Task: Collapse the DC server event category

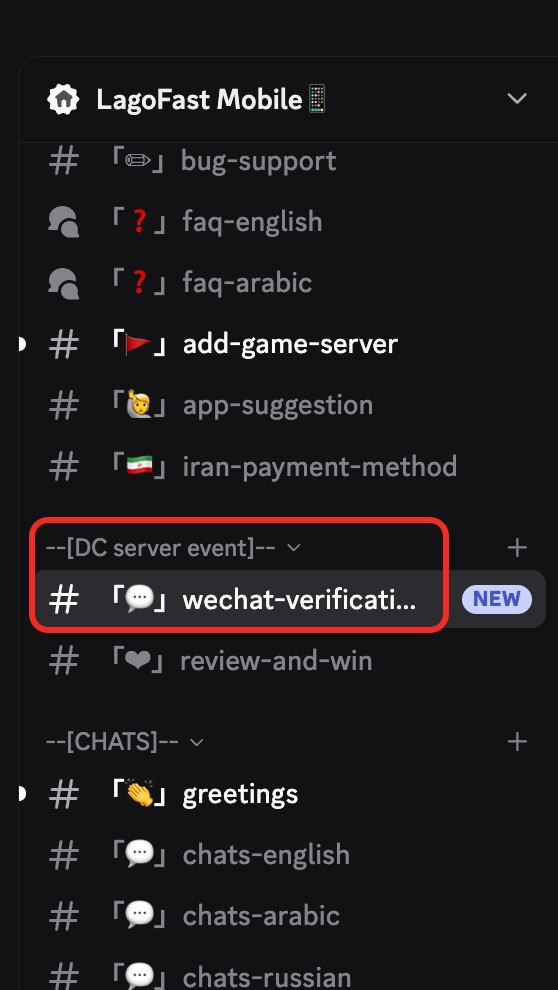Action: click(173, 547)
